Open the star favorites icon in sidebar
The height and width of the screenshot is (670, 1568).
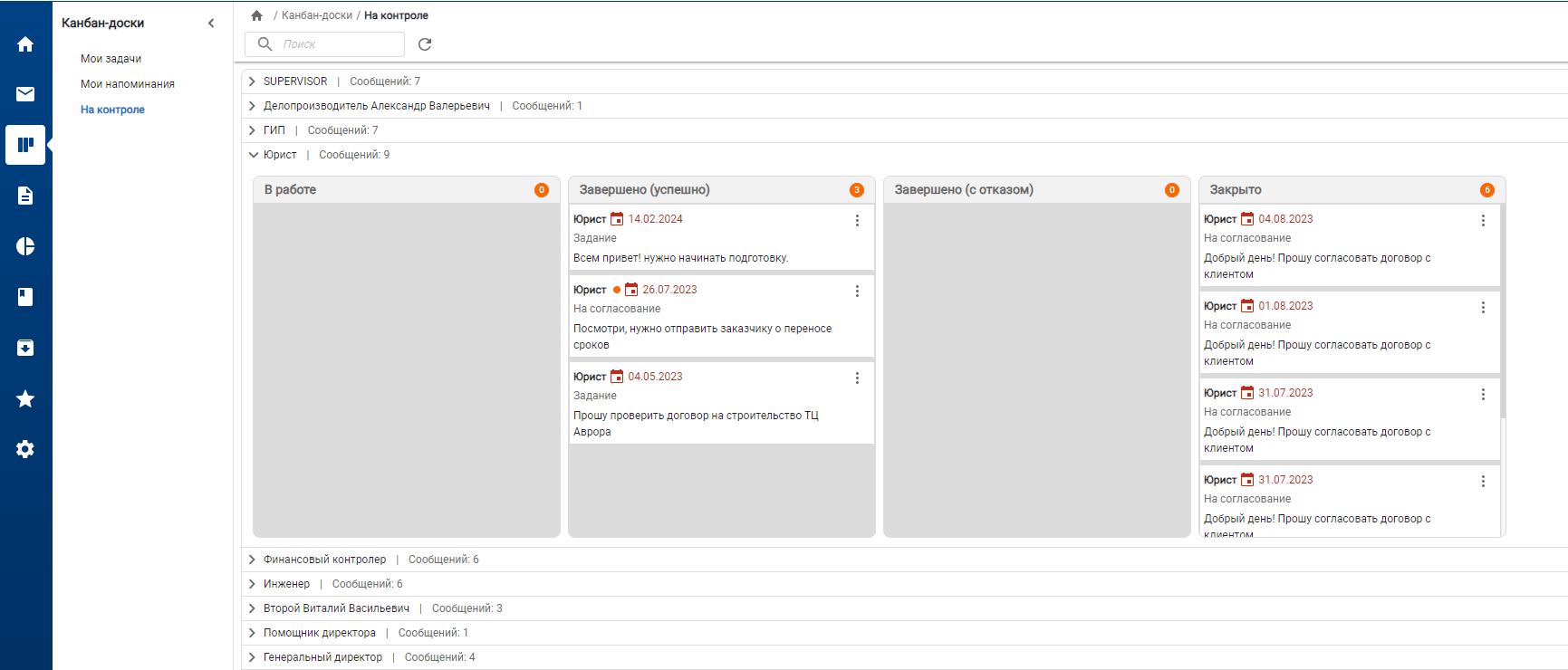click(x=25, y=399)
